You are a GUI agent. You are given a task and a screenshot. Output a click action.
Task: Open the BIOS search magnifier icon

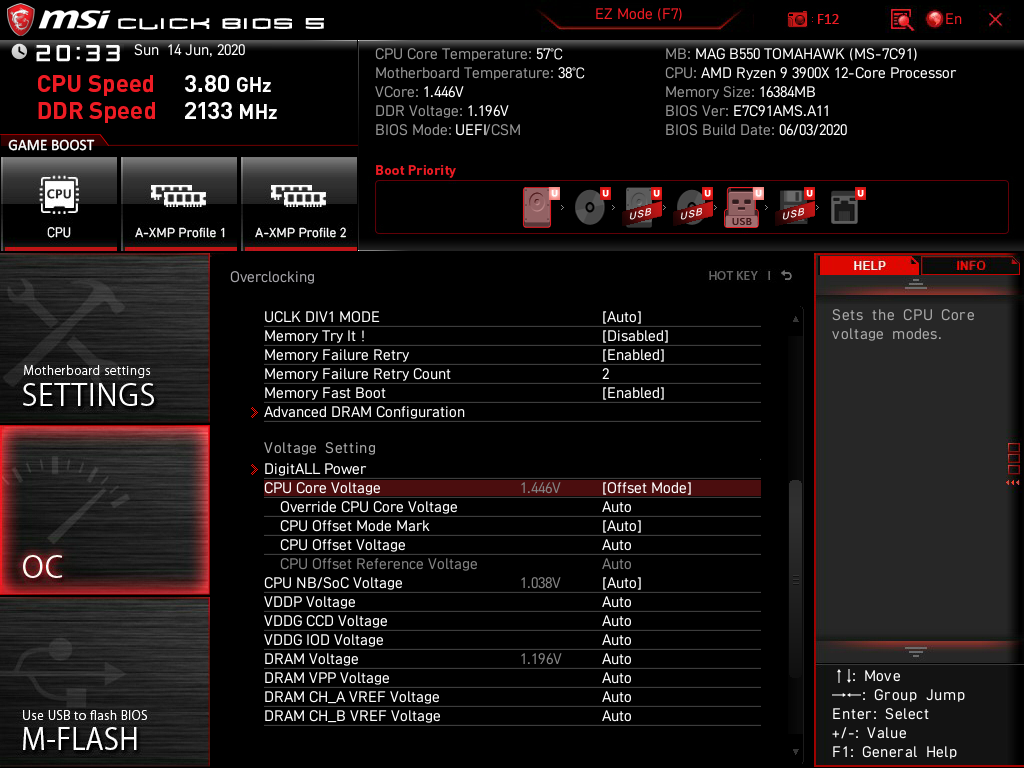pos(901,20)
